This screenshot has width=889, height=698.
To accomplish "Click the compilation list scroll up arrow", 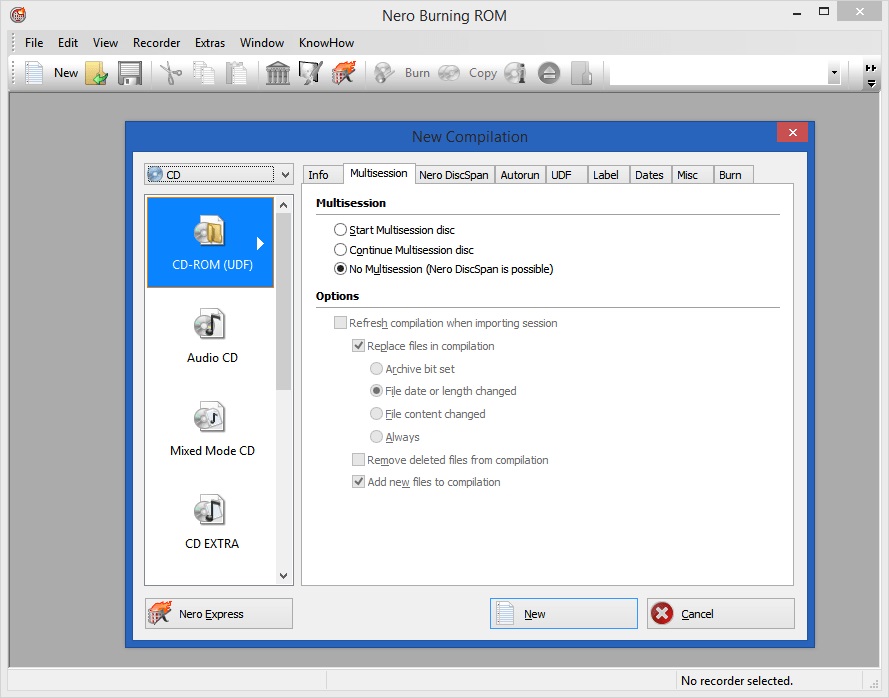I will (284, 205).
